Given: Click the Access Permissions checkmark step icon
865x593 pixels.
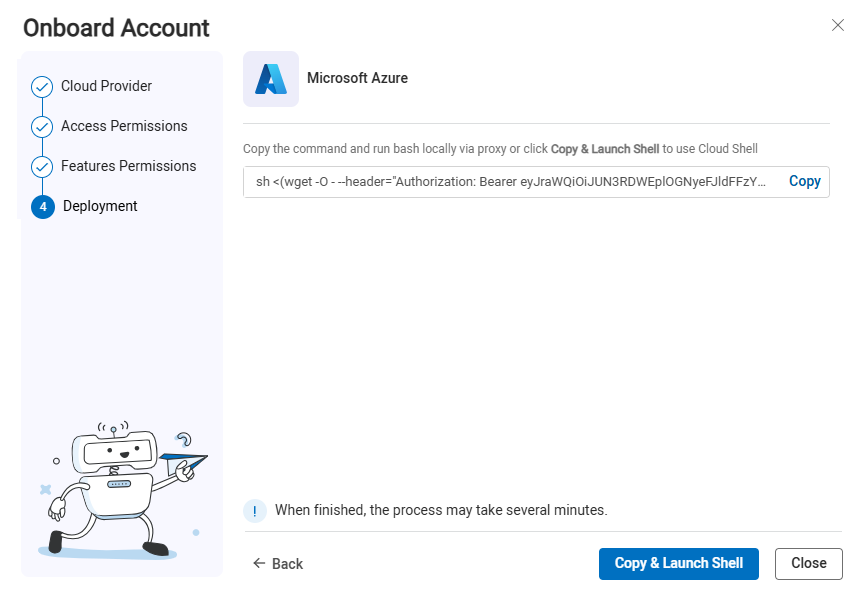Looking at the screenshot, I should (x=42, y=127).
